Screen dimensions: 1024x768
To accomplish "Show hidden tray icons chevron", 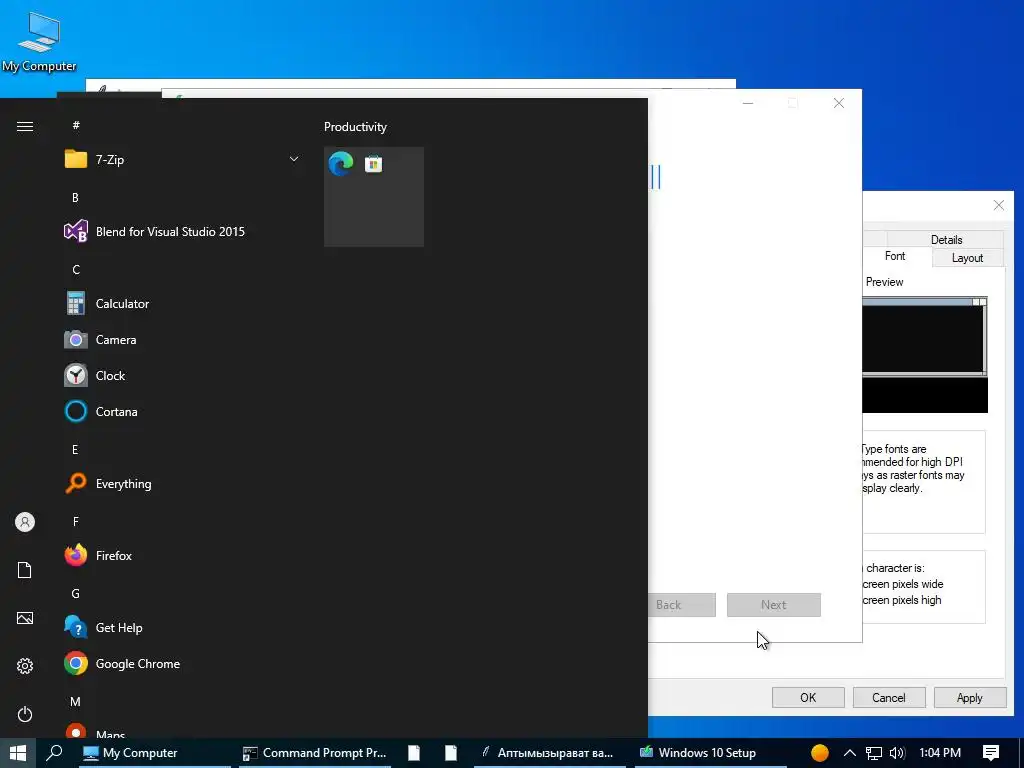I will click(849, 753).
